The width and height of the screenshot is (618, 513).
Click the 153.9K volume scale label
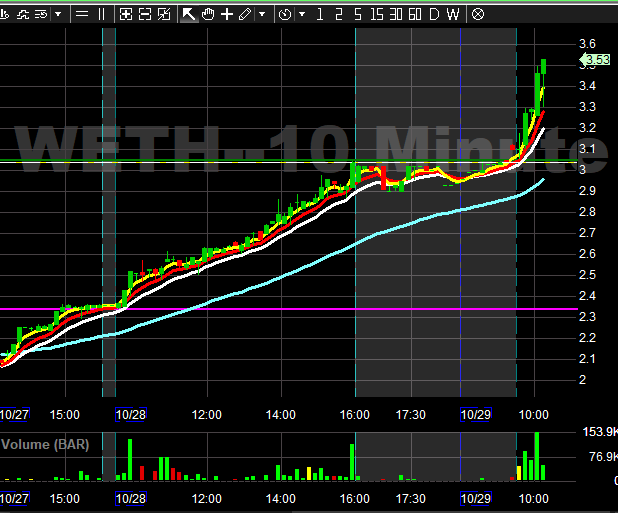600,432
